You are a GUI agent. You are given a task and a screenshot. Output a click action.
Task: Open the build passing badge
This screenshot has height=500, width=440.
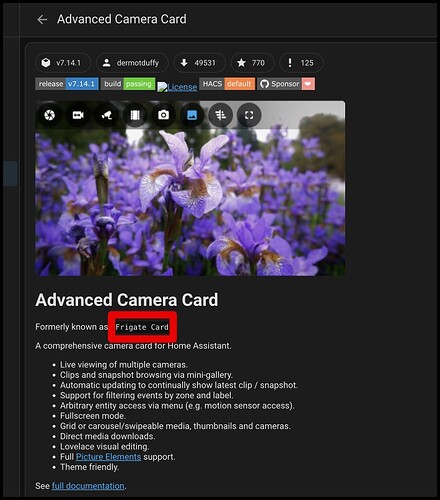tap(128, 84)
